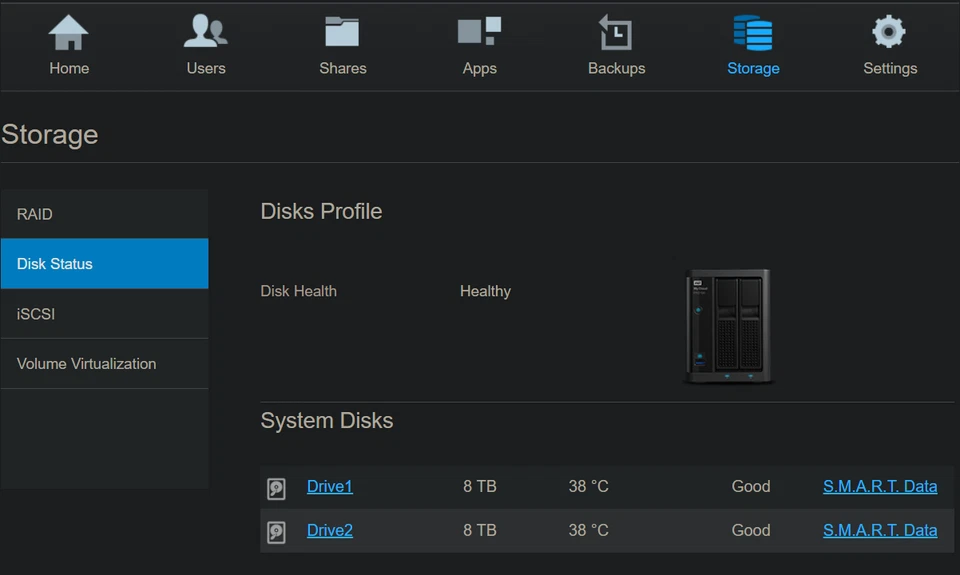This screenshot has height=575, width=960.
Task: Go to the Home nav label
Action: tap(69, 68)
